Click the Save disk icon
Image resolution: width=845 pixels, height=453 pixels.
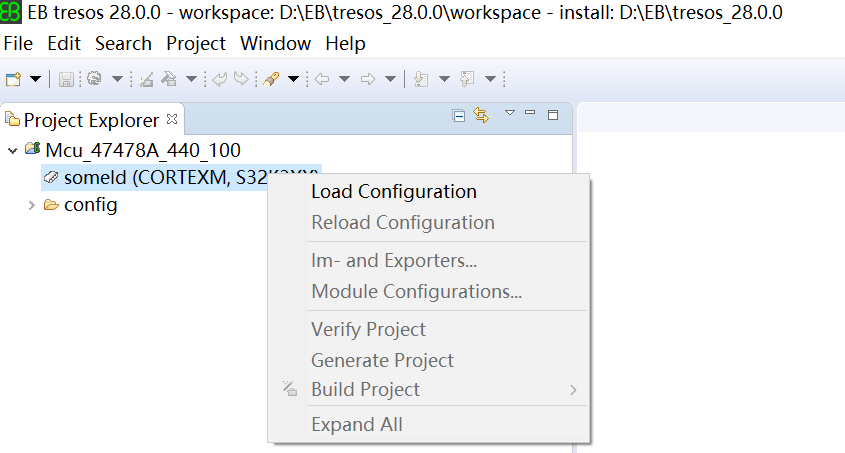coord(66,80)
